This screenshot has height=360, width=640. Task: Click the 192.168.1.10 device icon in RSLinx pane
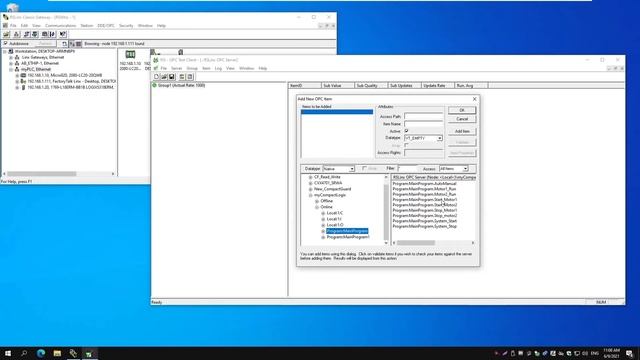(130, 54)
